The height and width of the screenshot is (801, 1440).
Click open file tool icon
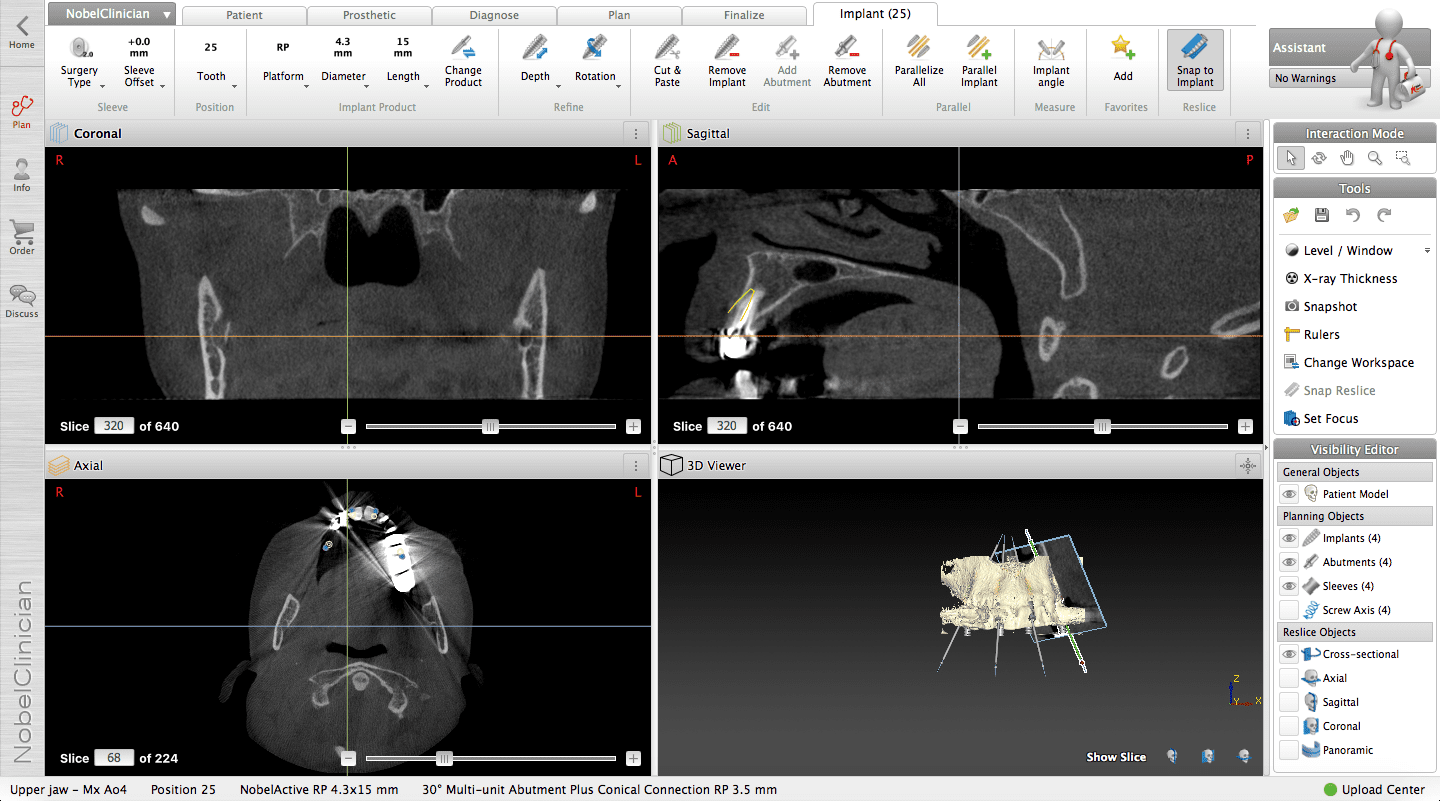pyautogui.click(x=1291, y=215)
